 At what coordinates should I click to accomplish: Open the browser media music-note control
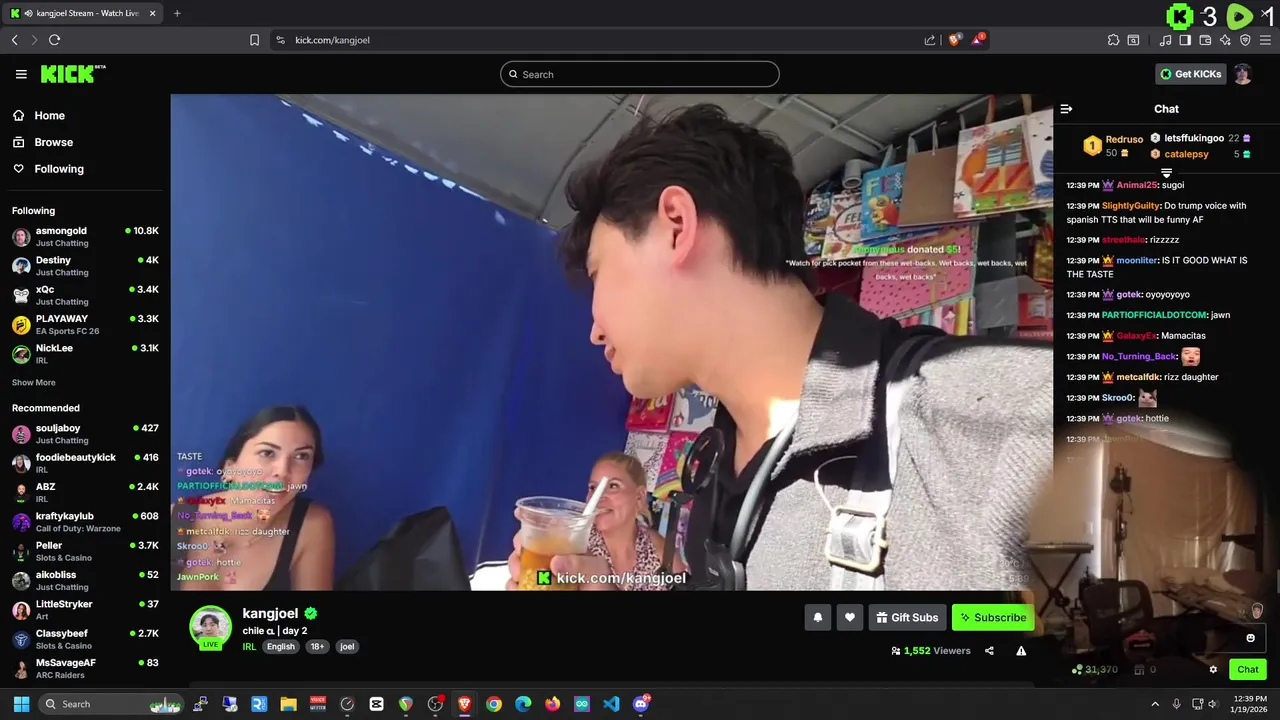[1165, 40]
